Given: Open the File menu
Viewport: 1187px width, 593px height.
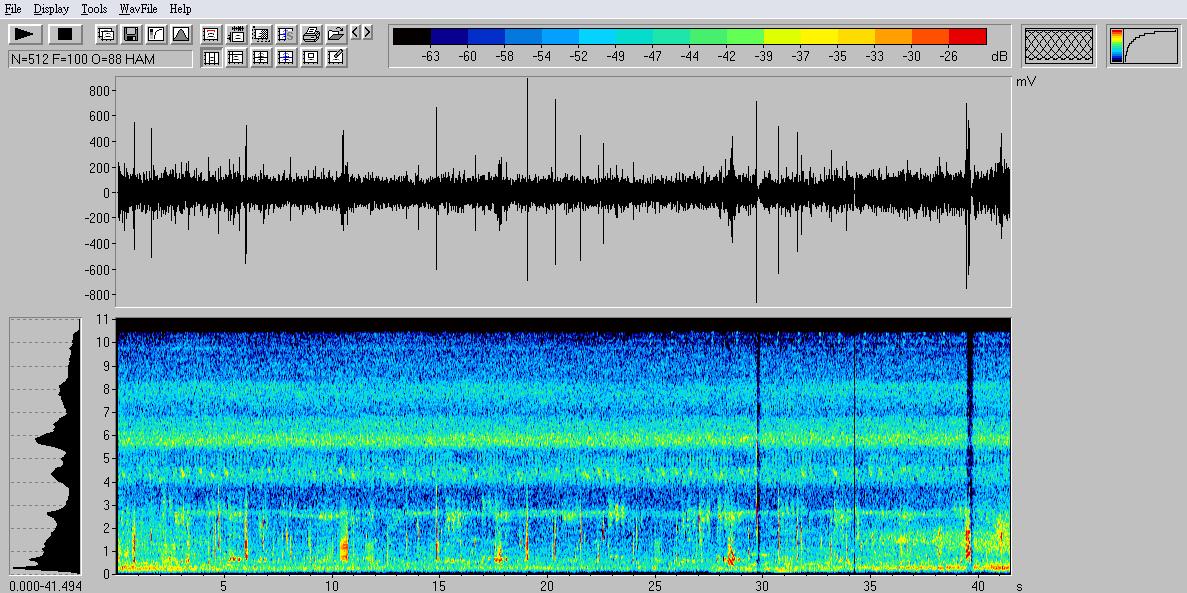Looking at the screenshot, I should [13, 9].
